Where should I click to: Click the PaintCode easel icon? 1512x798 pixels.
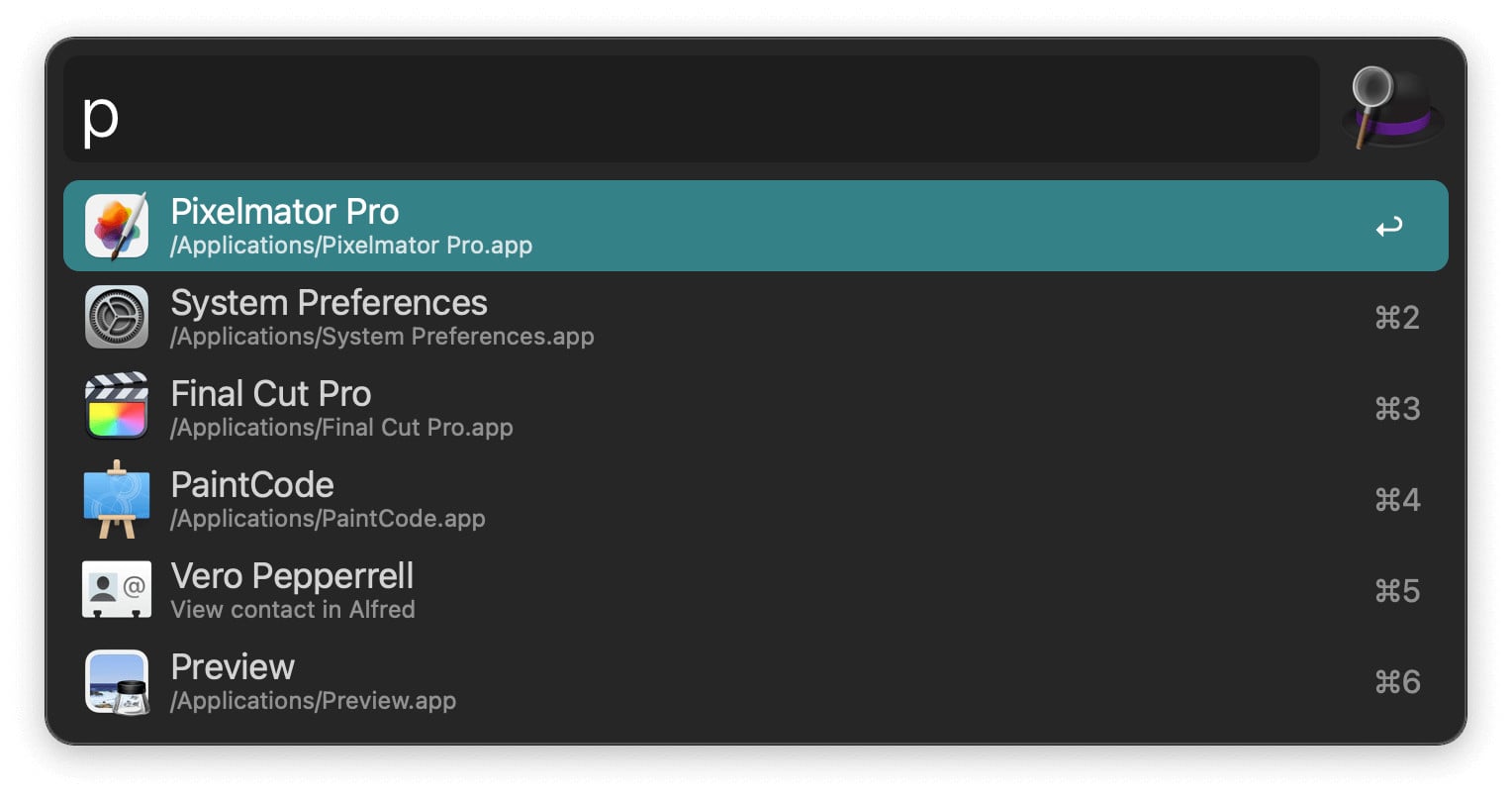pyautogui.click(x=117, y=499)
